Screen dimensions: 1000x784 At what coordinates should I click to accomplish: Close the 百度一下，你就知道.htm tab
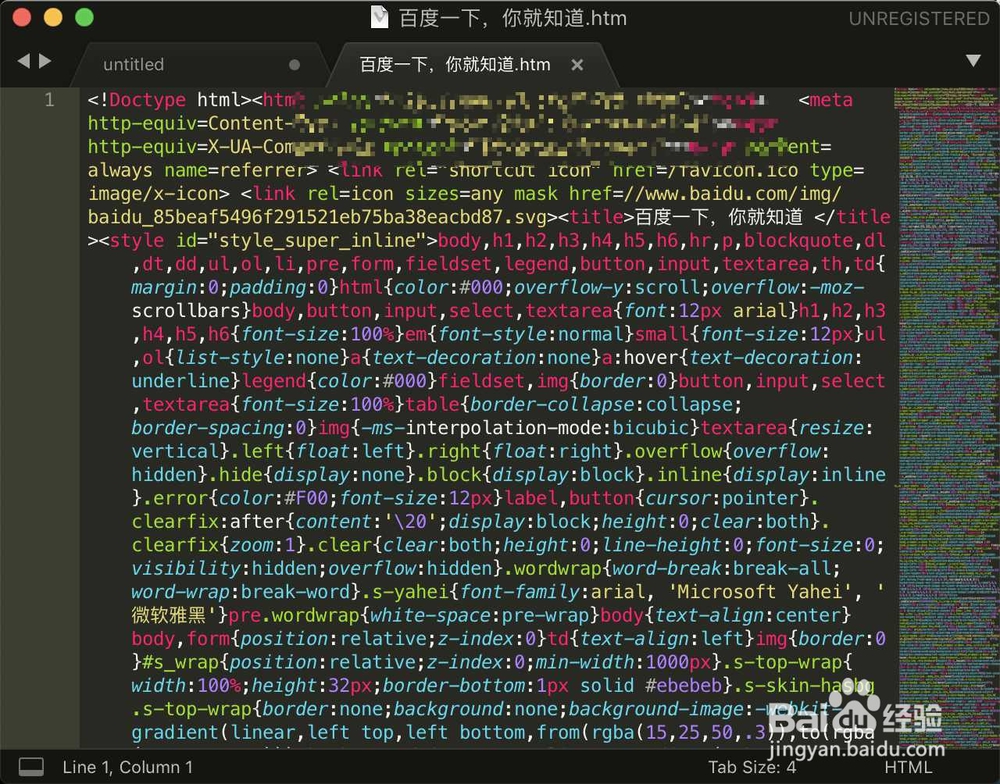click(577, 65)
